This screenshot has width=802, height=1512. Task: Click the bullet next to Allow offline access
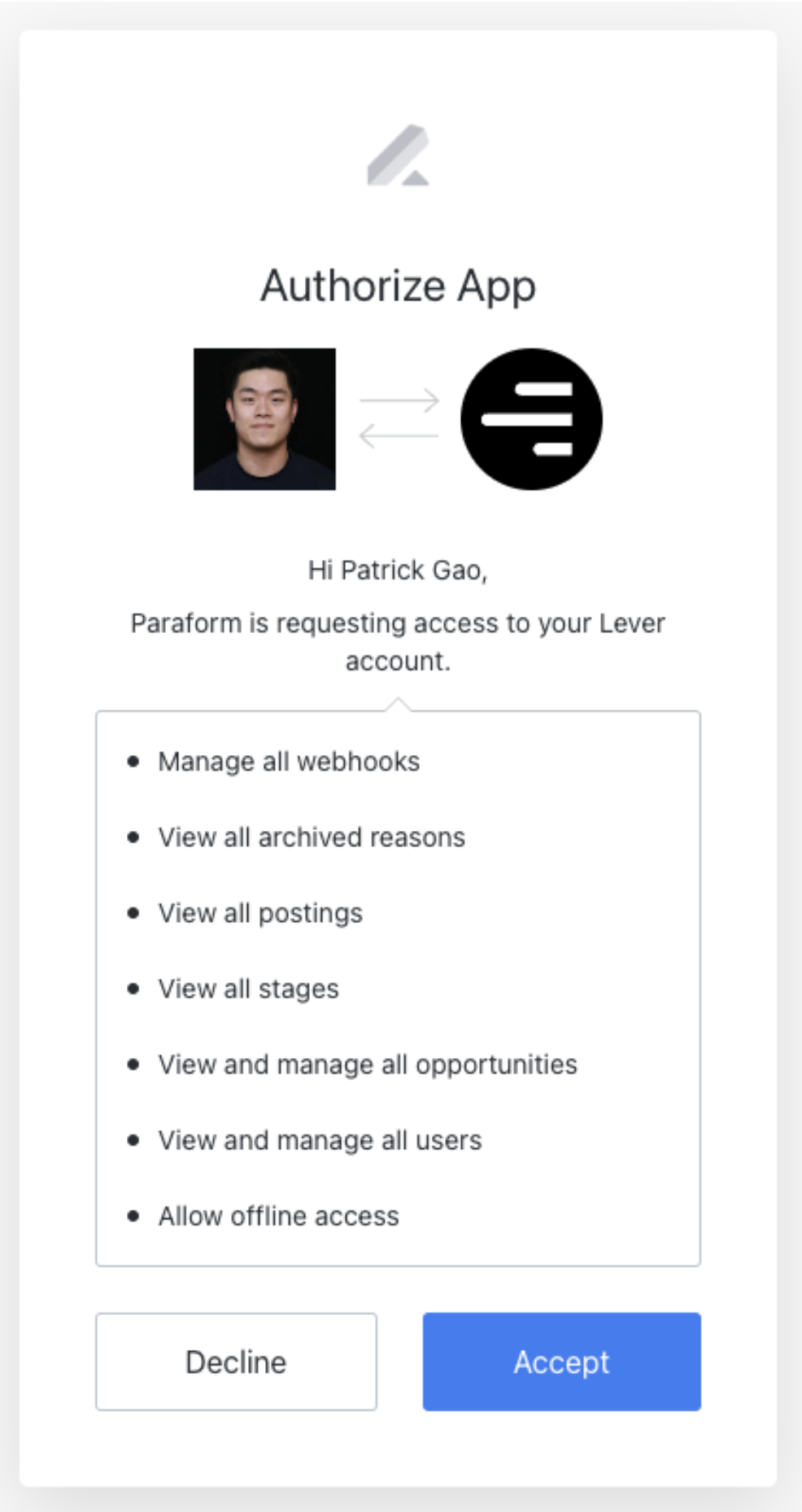point(133,1216)
